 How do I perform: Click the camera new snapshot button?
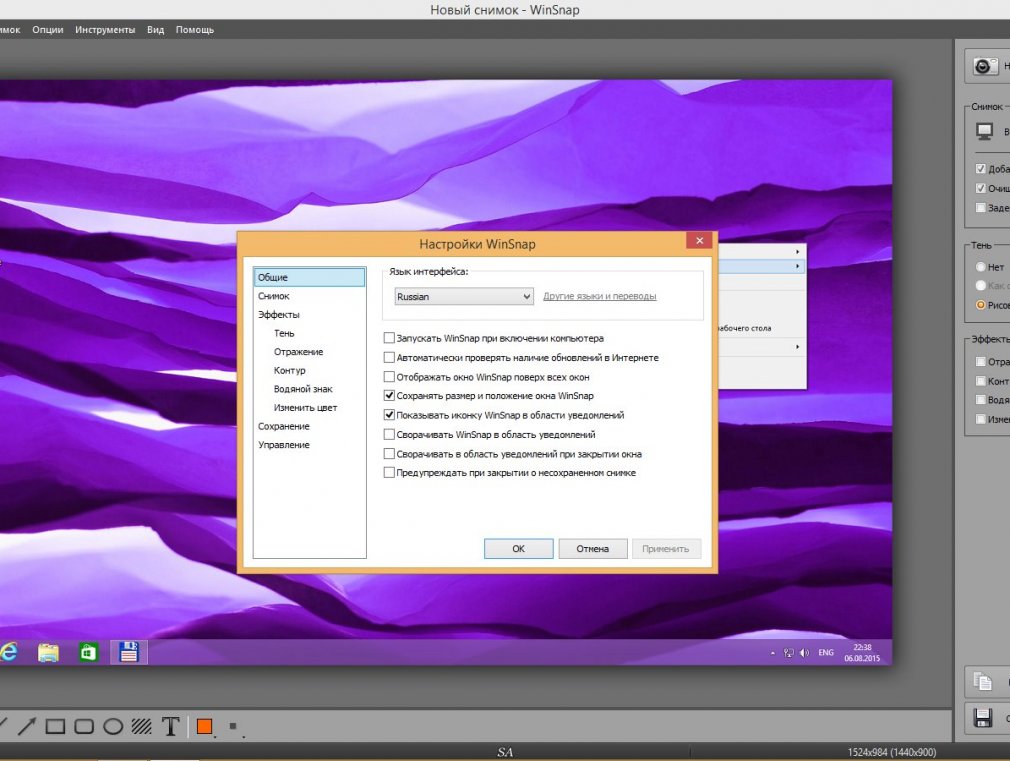(984, 66)
